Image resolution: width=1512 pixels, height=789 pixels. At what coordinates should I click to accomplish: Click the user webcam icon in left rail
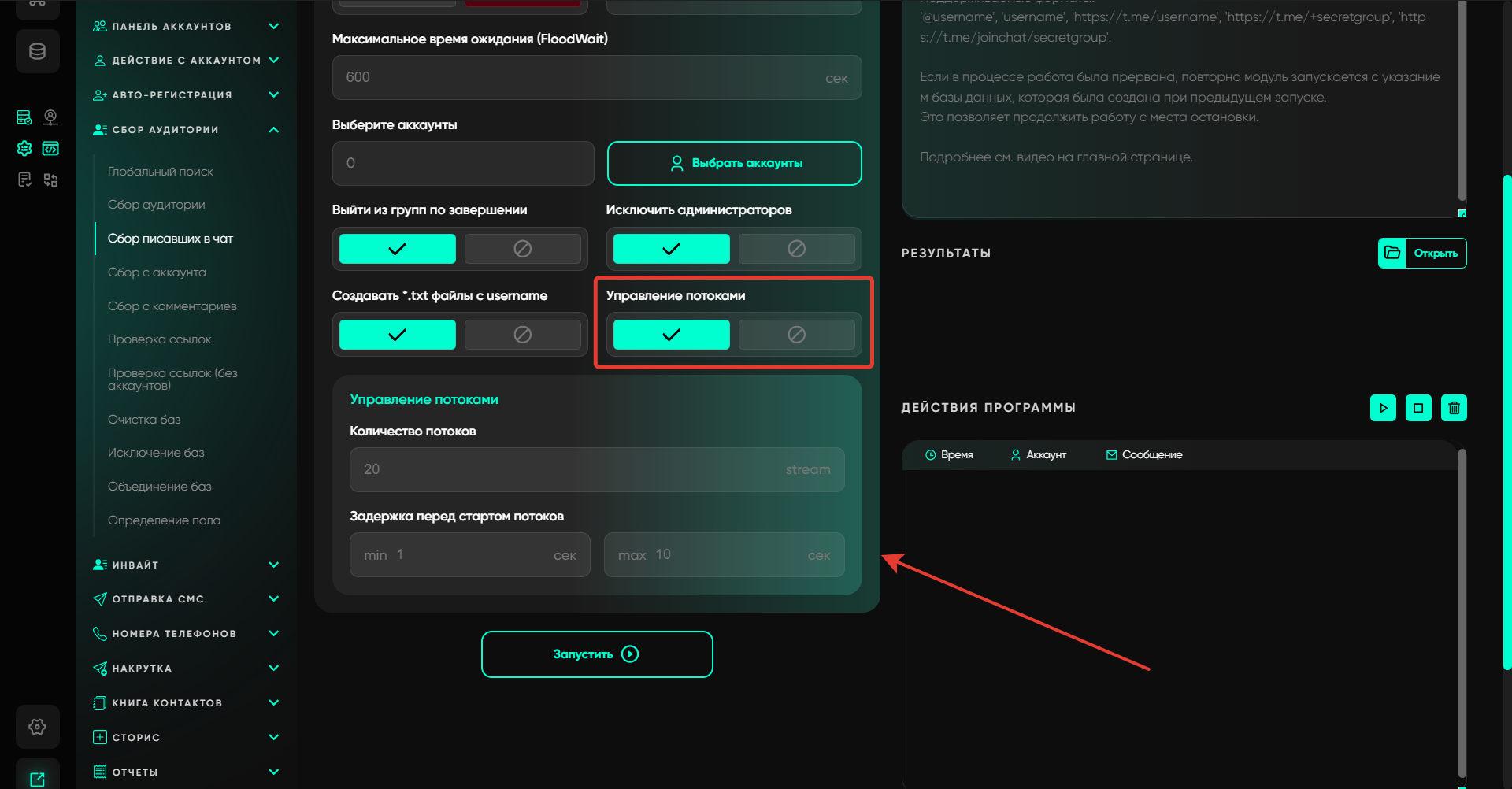point(50,117)
